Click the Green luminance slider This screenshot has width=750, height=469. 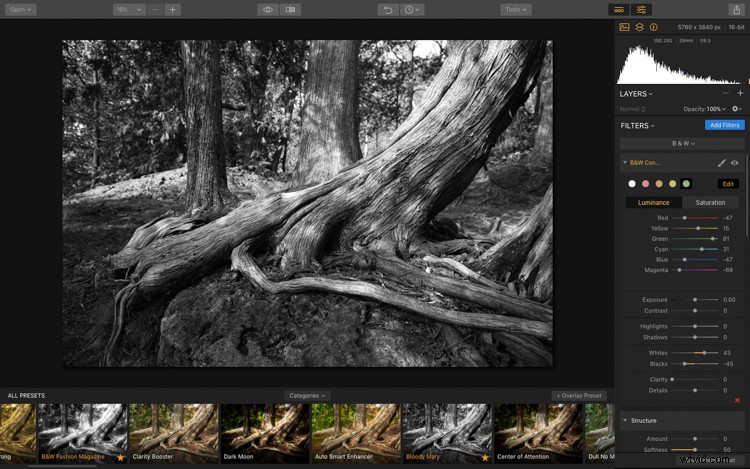695,239
